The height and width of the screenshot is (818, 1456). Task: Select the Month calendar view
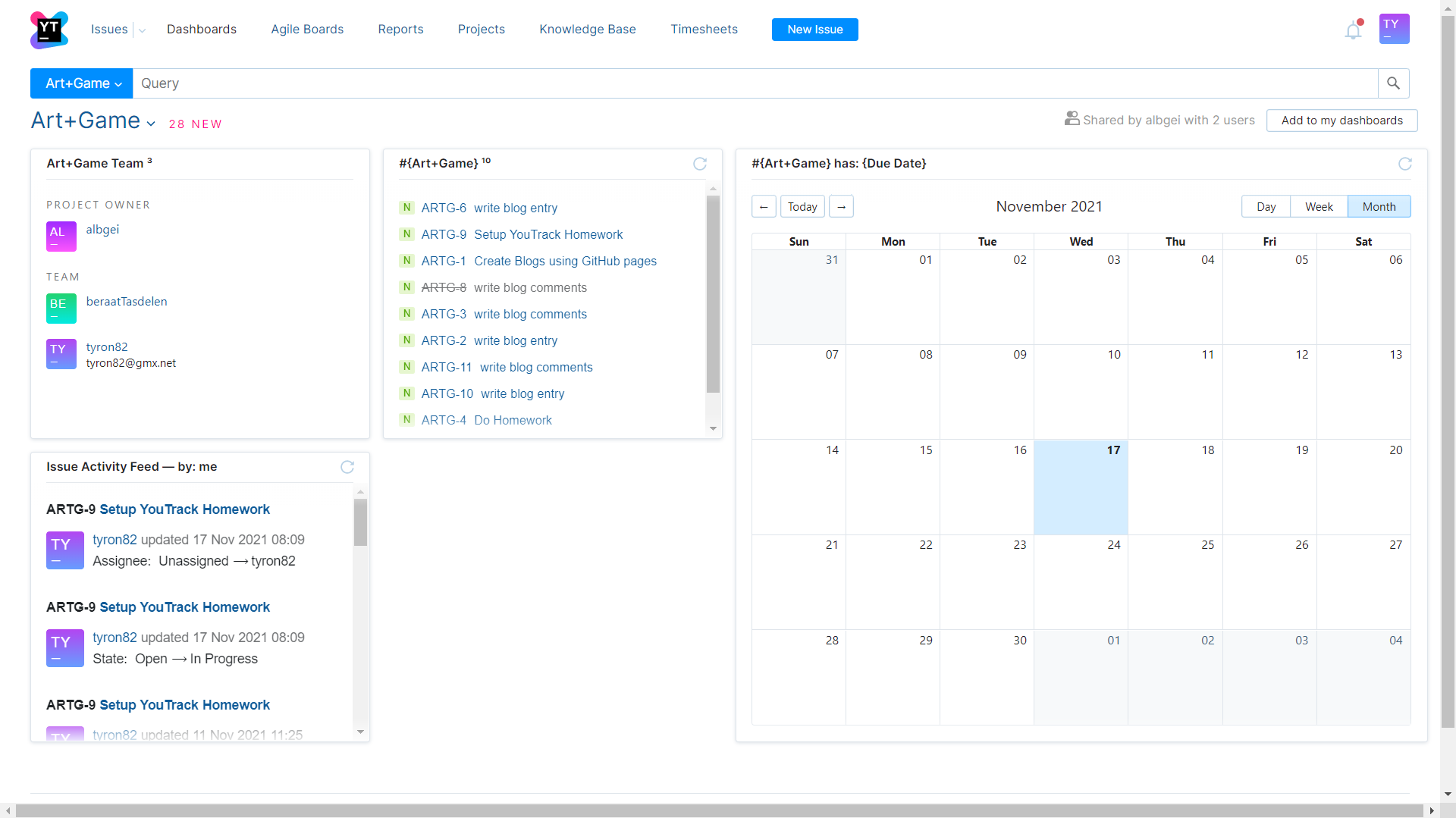pyautogui.click(x=1379, y=206)
